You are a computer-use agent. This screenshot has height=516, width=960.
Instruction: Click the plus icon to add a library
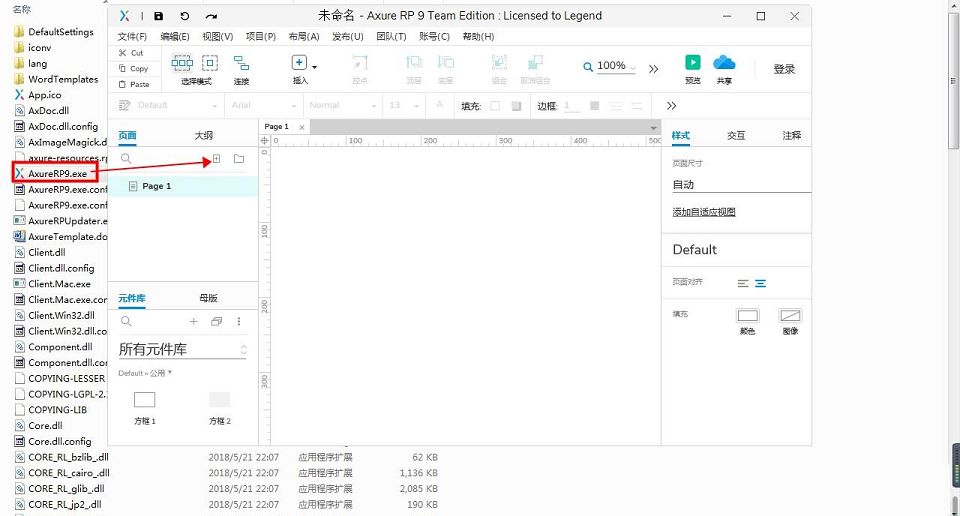click(x=194, y=322)
